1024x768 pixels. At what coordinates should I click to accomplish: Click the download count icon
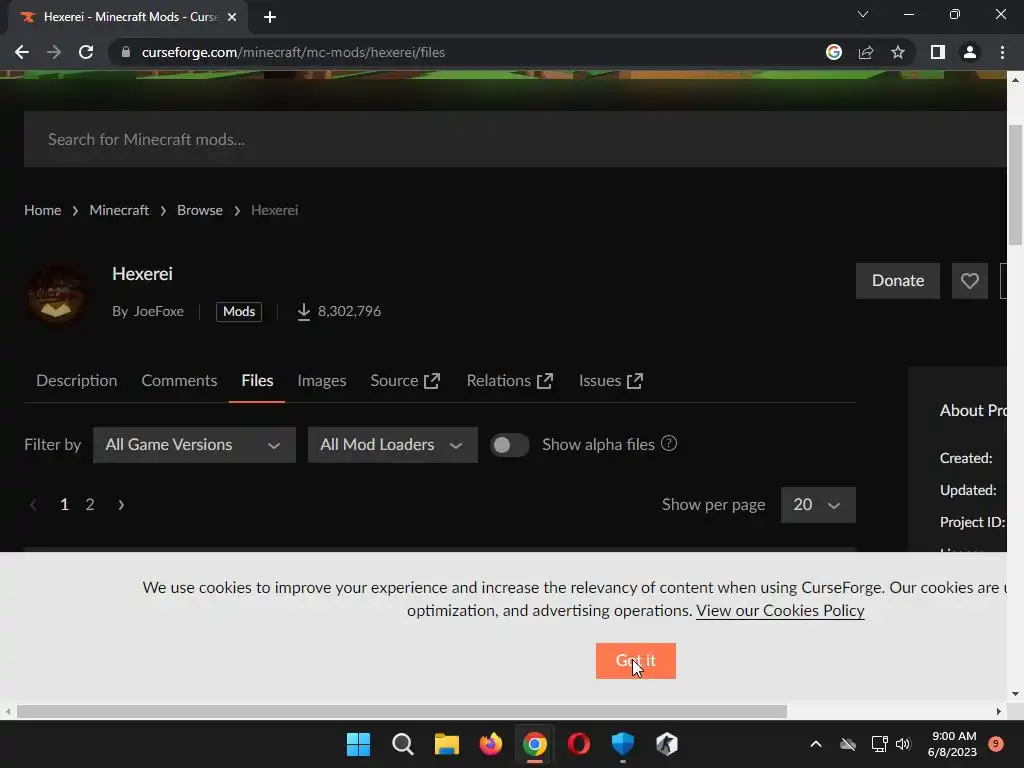coord(304,312)
